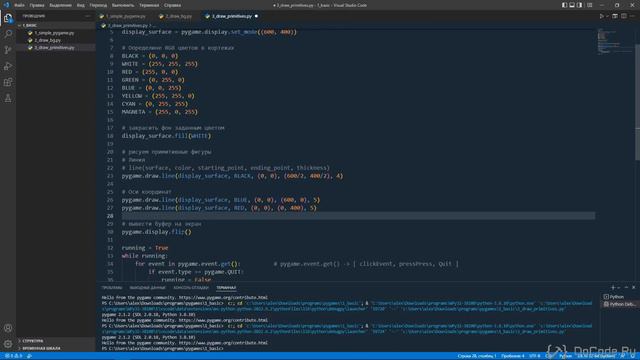The height and width of the screenshot is (360, 640).
Task: Open the View (Вид) menu
Action: [81, 5]
